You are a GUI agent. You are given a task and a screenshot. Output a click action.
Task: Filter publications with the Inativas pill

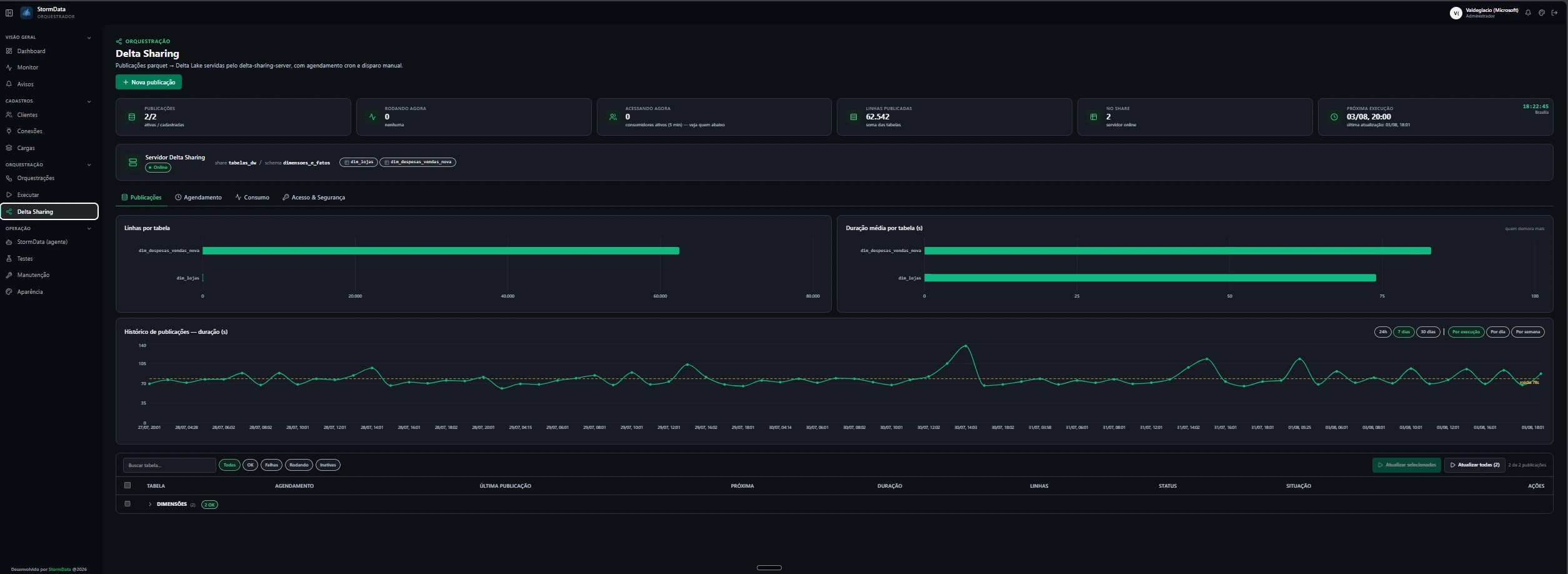coord(328,465)
